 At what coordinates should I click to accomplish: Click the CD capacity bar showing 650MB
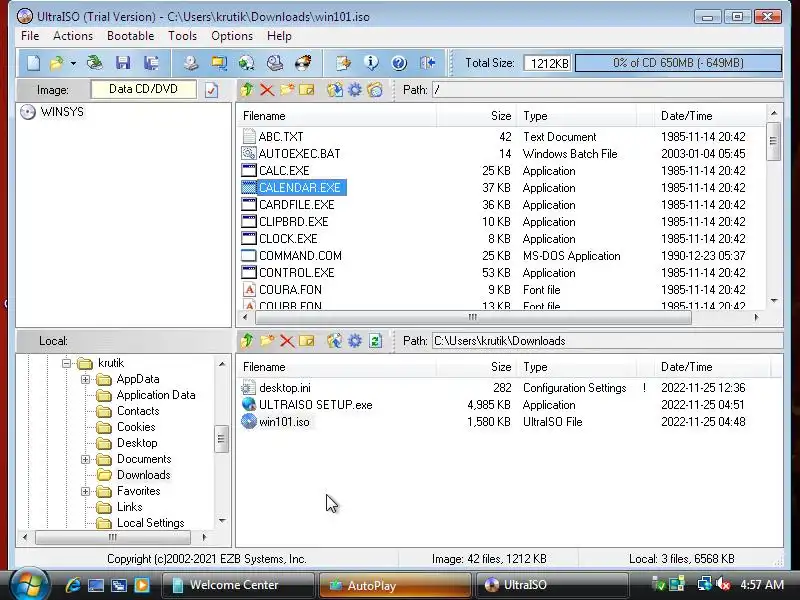point(678,63)
